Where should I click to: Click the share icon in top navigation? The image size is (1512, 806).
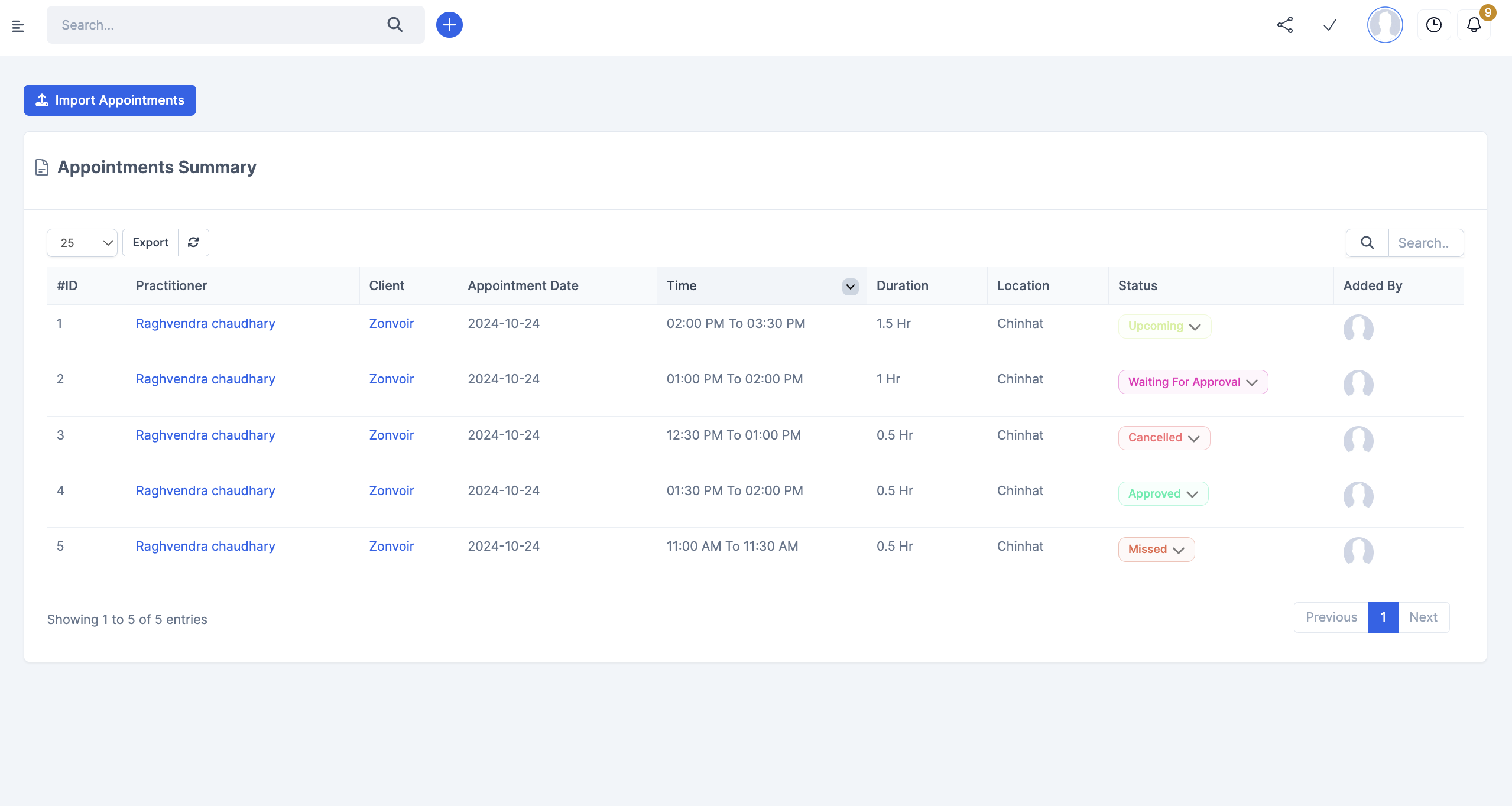pos(1285,25)
